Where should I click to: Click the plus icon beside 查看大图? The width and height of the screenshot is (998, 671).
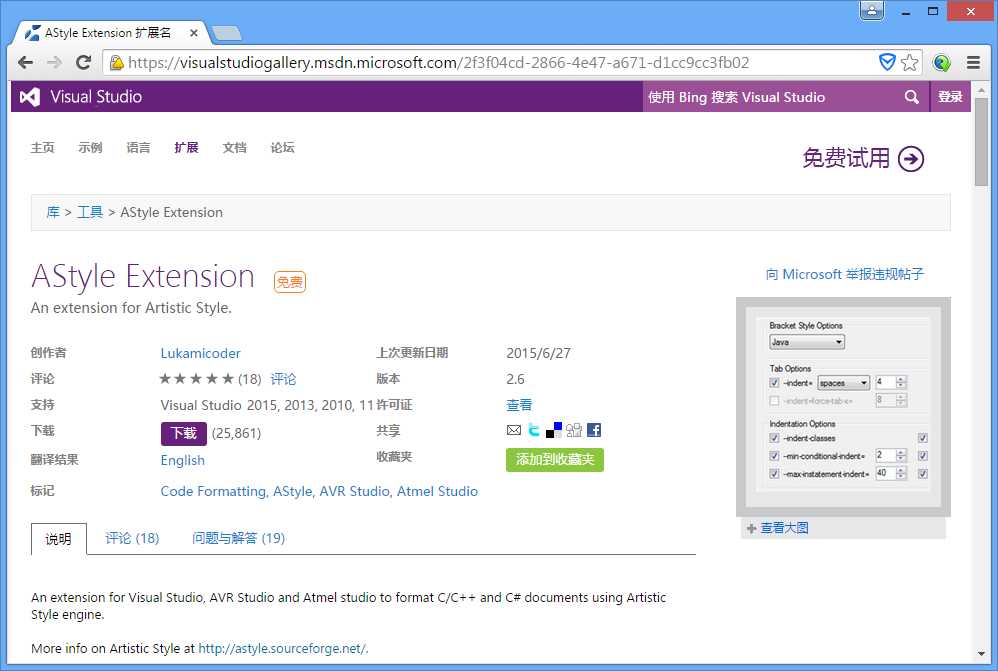[752, 528]
